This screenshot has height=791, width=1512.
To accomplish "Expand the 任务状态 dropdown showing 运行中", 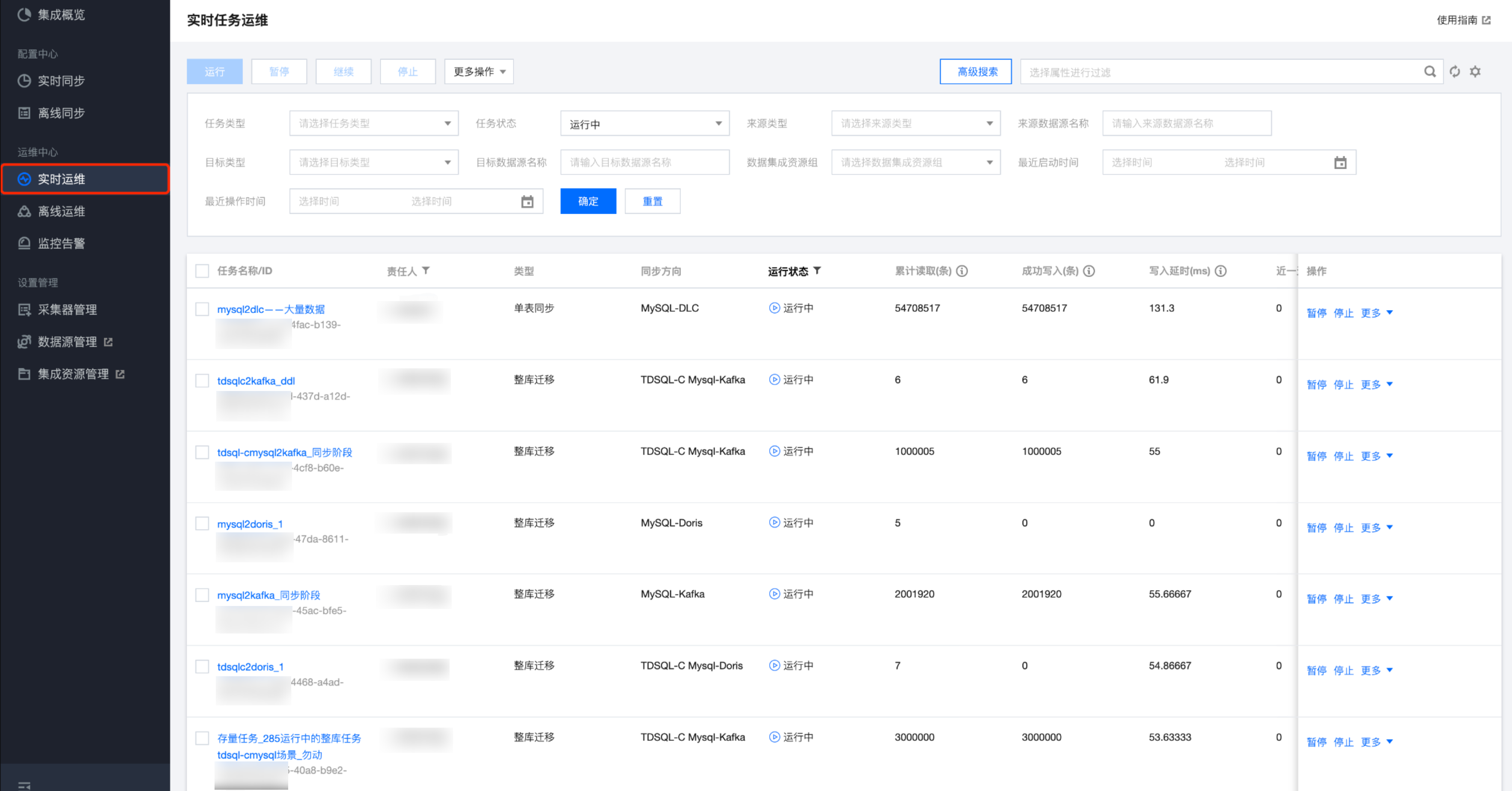I will (x=644, y=124).
